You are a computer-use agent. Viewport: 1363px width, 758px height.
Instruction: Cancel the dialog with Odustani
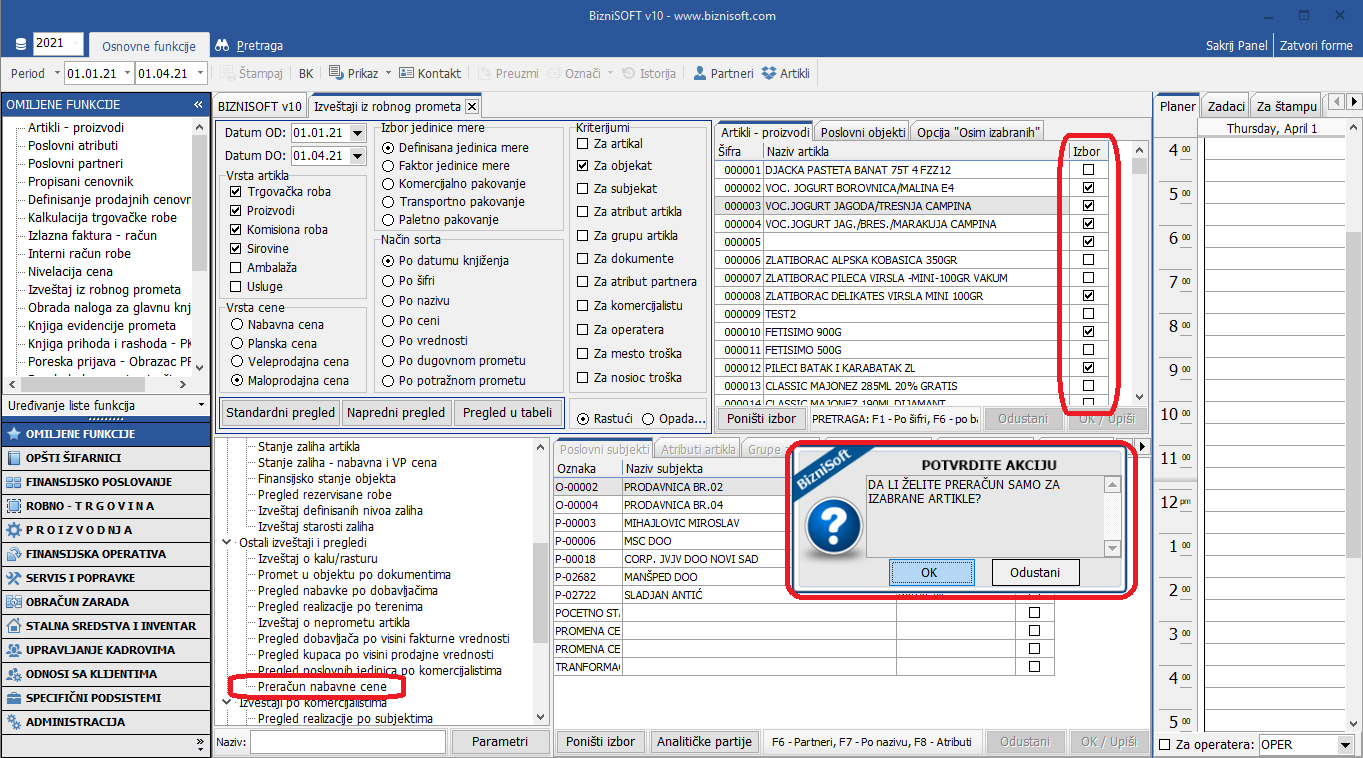[1035, 572]
